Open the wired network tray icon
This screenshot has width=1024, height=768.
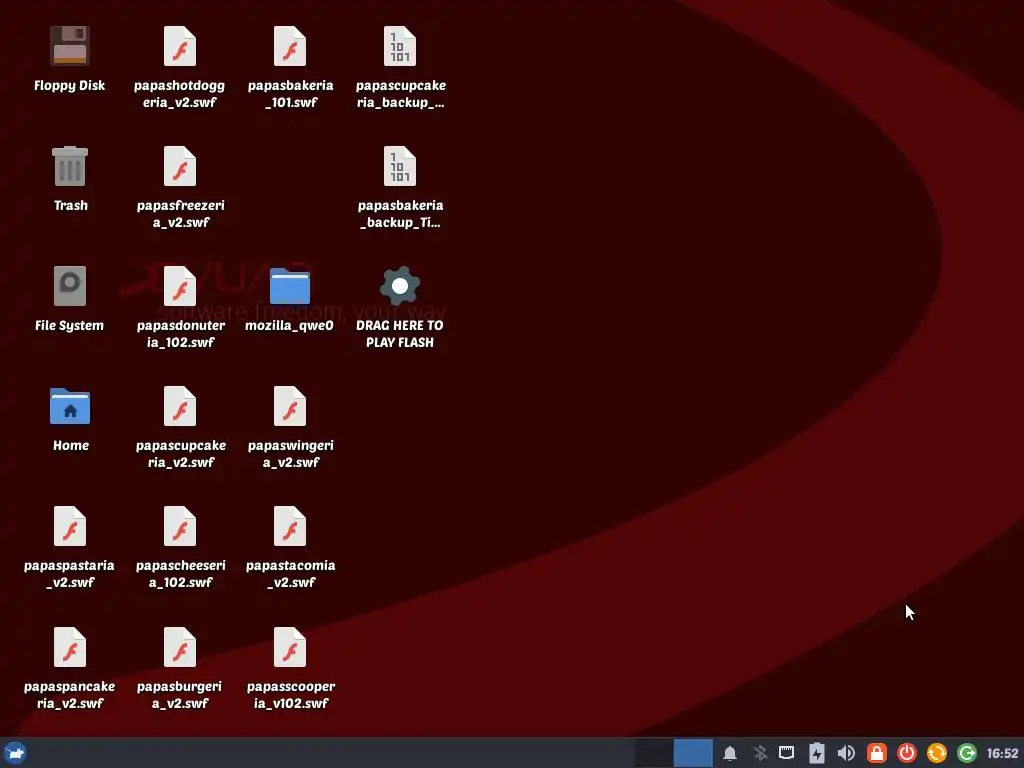pyautogui.click(x=787, y=754)
